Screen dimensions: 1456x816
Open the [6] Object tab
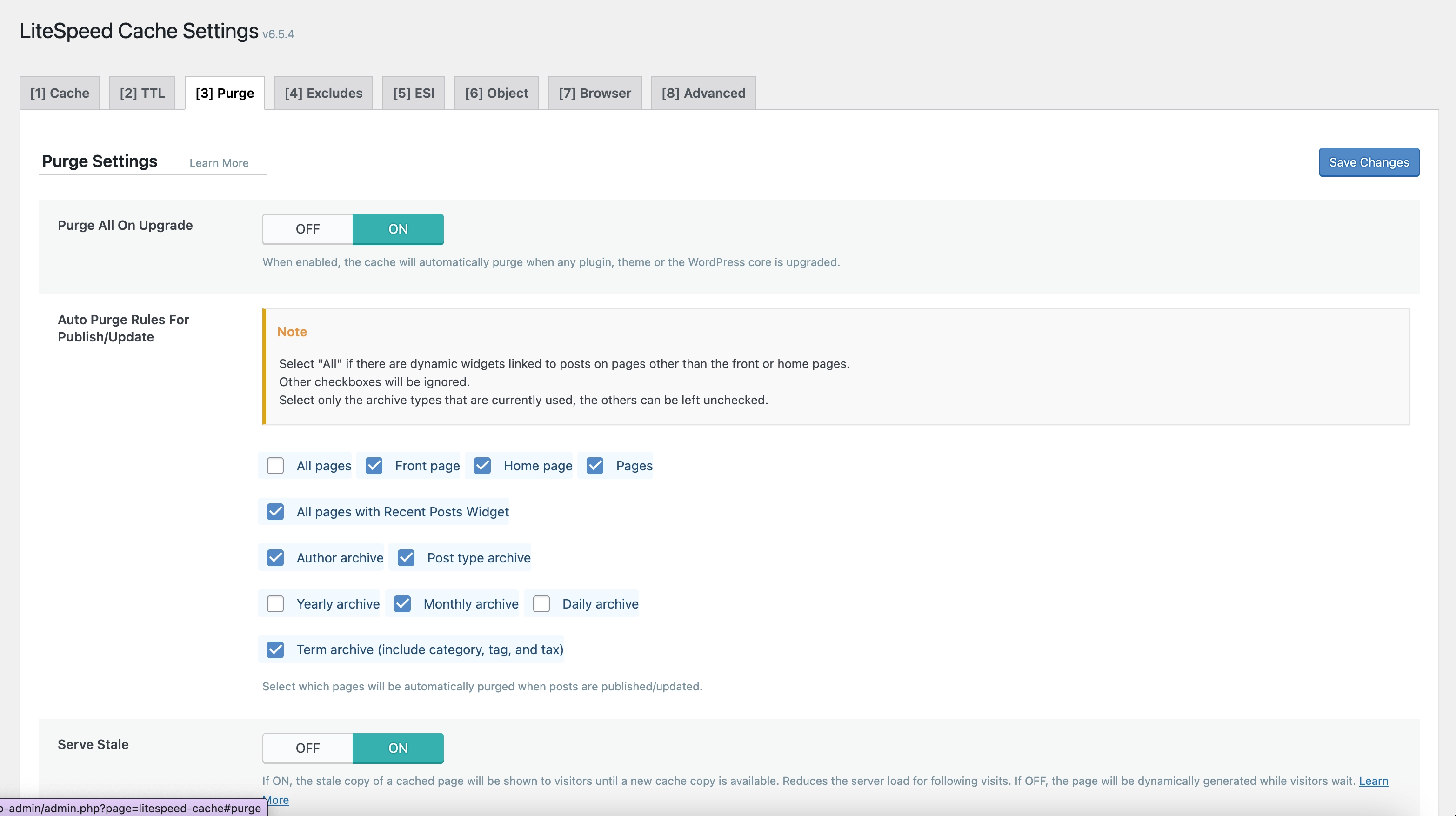click(x=496, y=93)
